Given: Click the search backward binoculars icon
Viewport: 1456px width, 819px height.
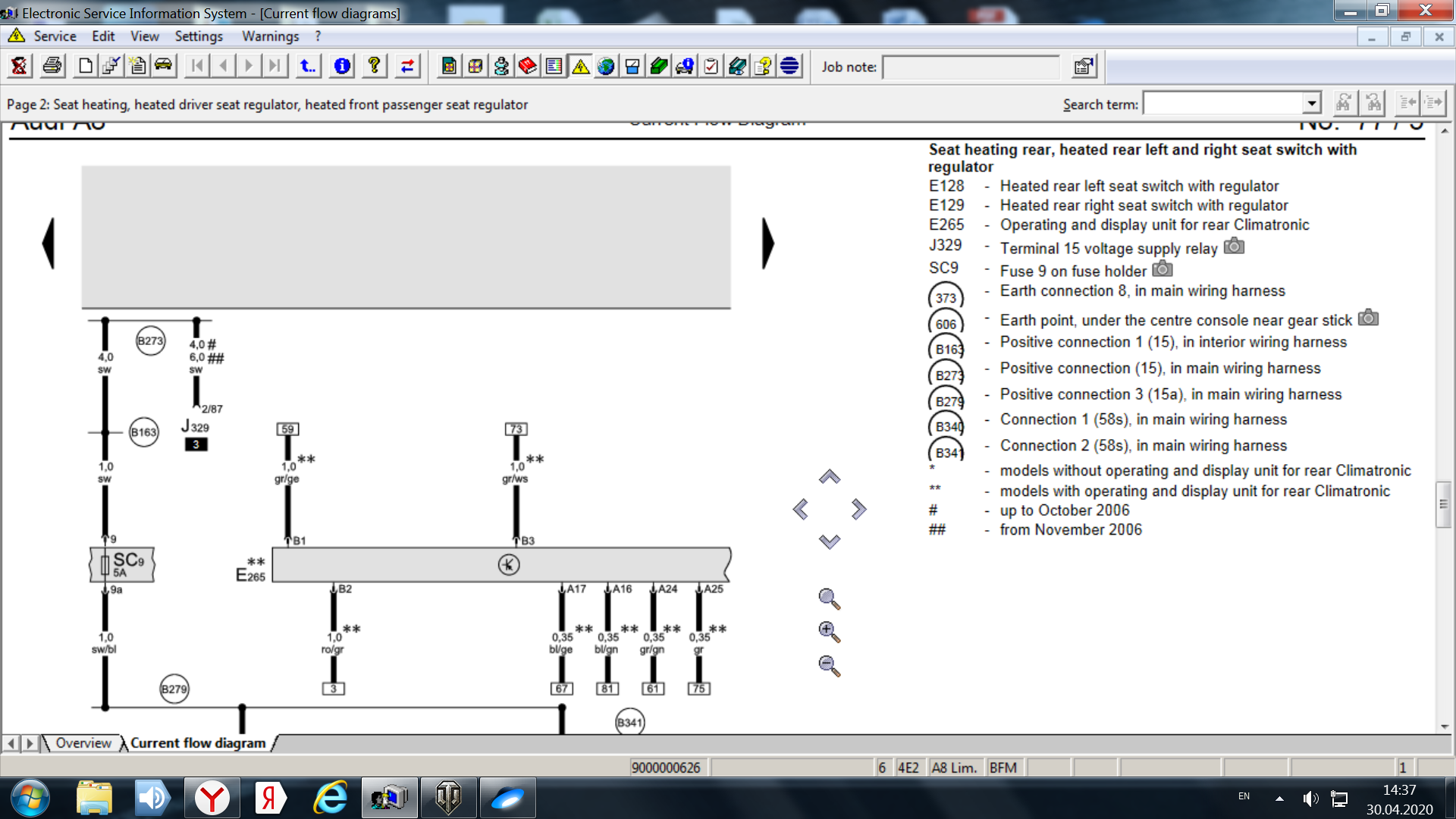Looking at the screenshot, I should coord(1373,103).
